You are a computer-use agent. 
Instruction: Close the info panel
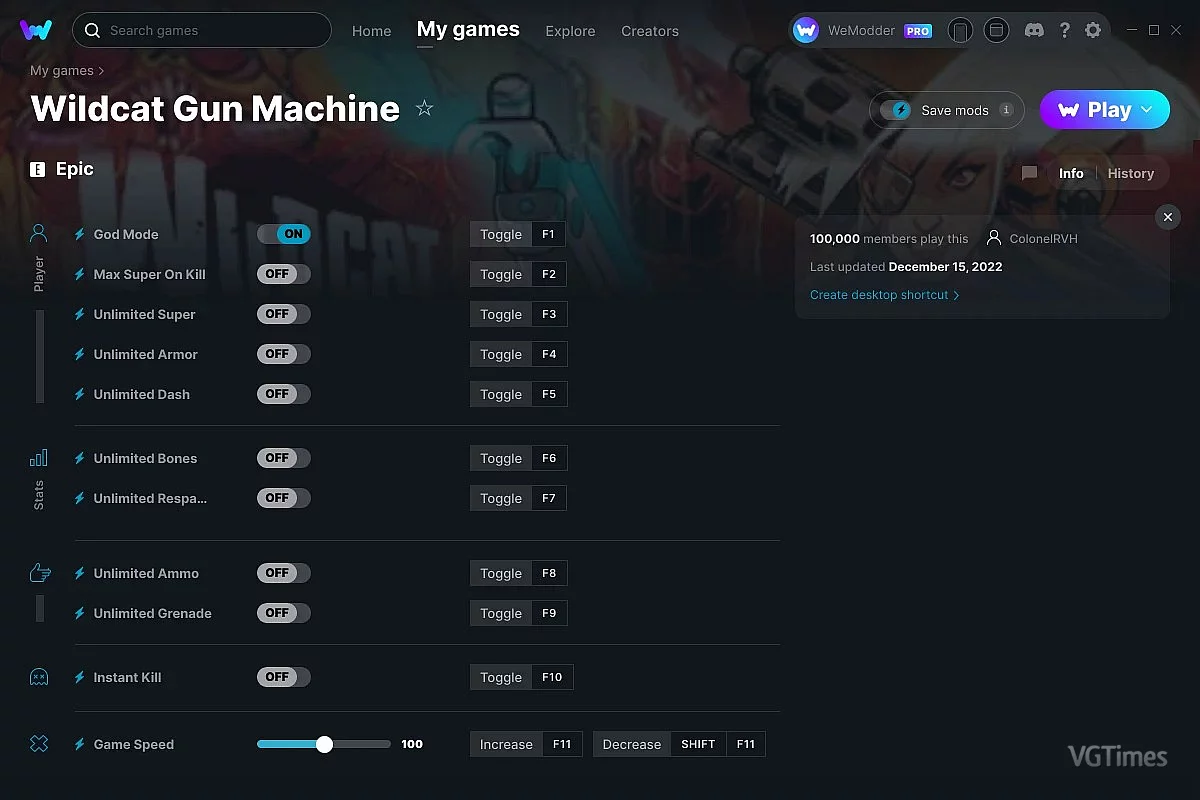pos(1168,217)
